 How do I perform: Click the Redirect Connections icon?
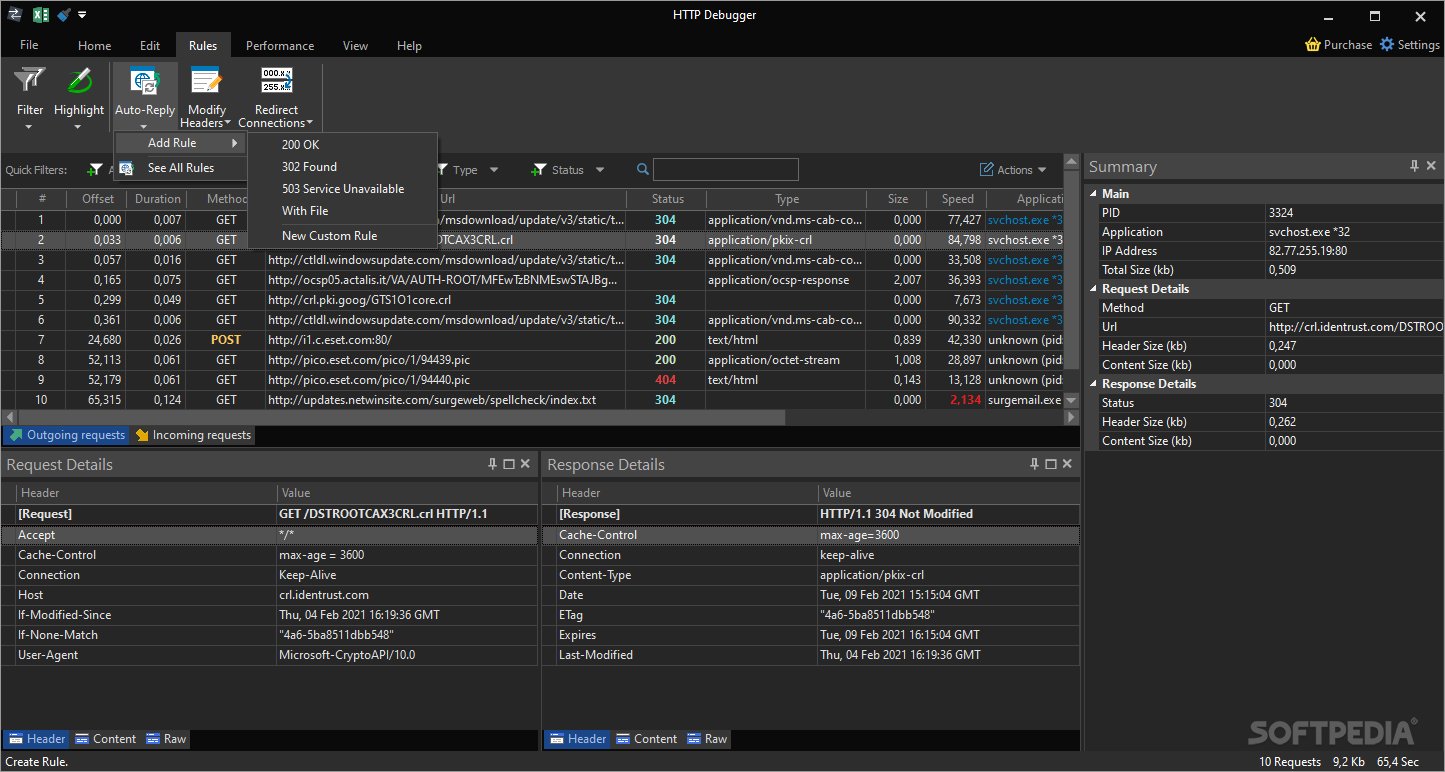276,80
